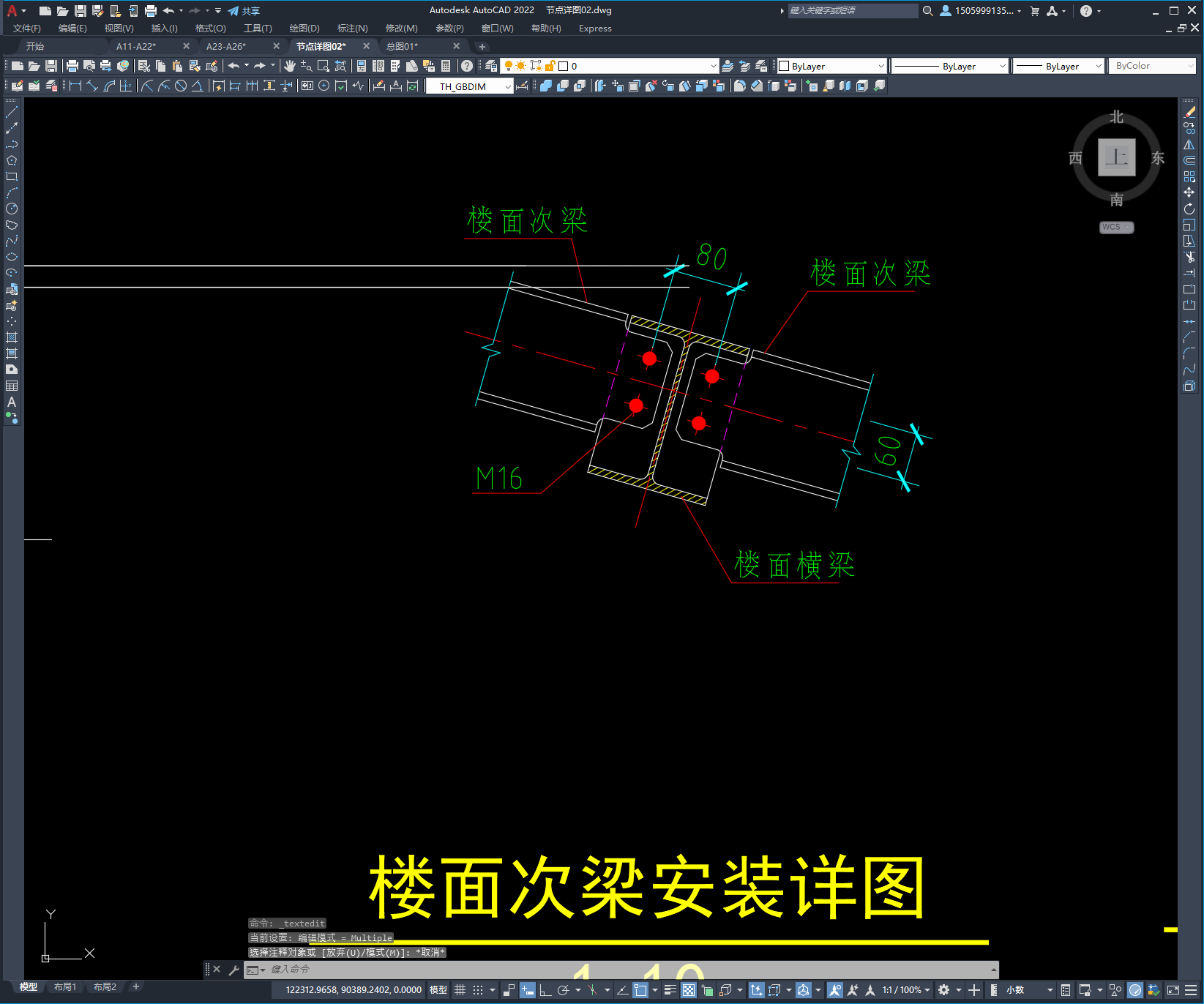Click the new drawing tab plus button
This screenshot has width=1204, height=1004.
click(x=482, y=47)
